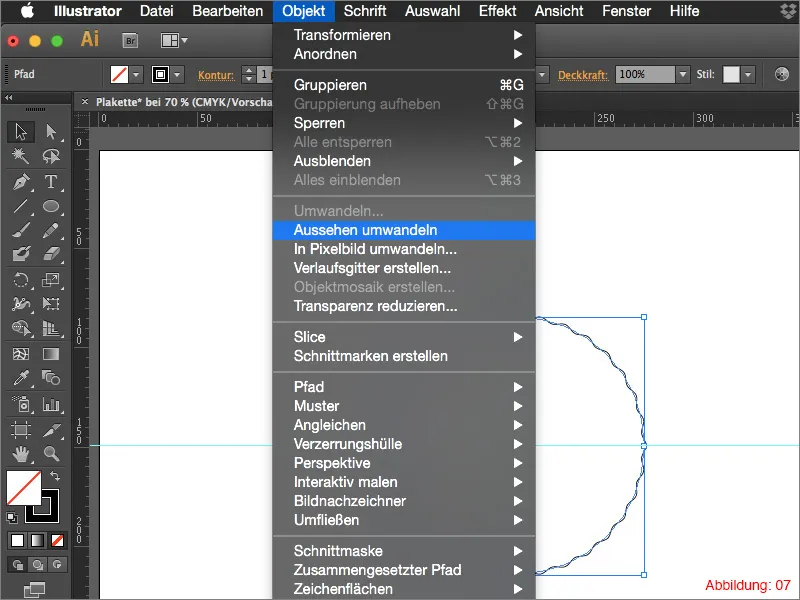This screenshot has width=800, height=600.
Task: Select the Ellipse tool
Action: tap(51, 206)
